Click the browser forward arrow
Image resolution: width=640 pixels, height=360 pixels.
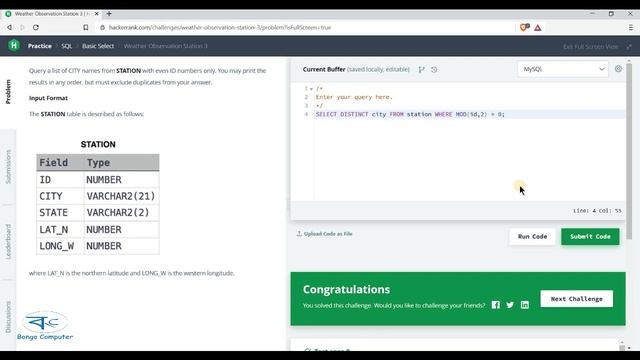point(22,27)
